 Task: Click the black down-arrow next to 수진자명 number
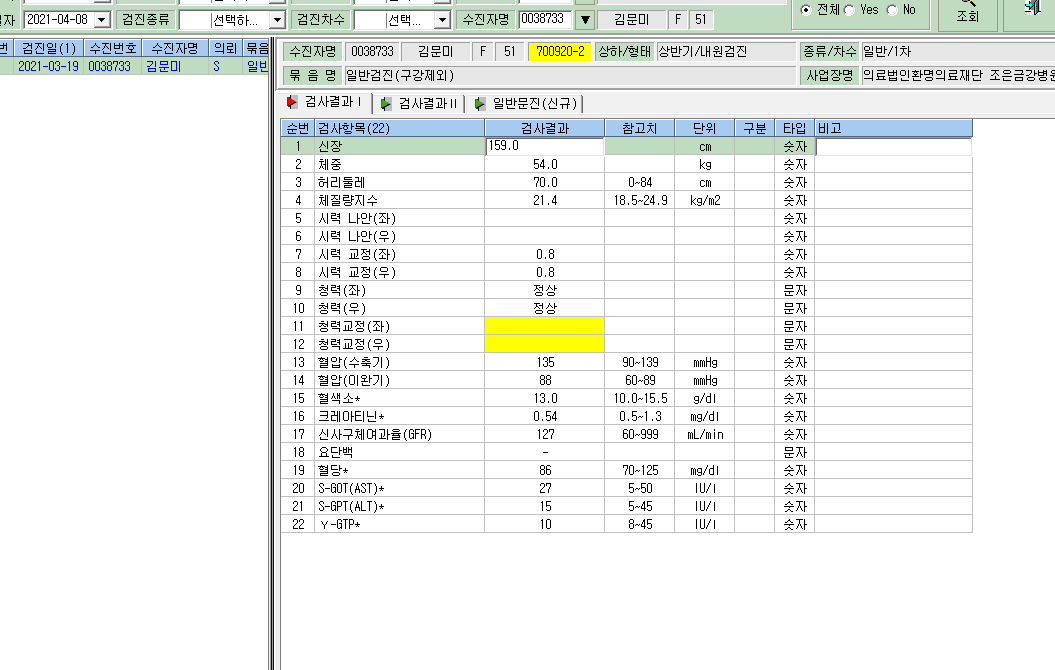tap(585, 20)
